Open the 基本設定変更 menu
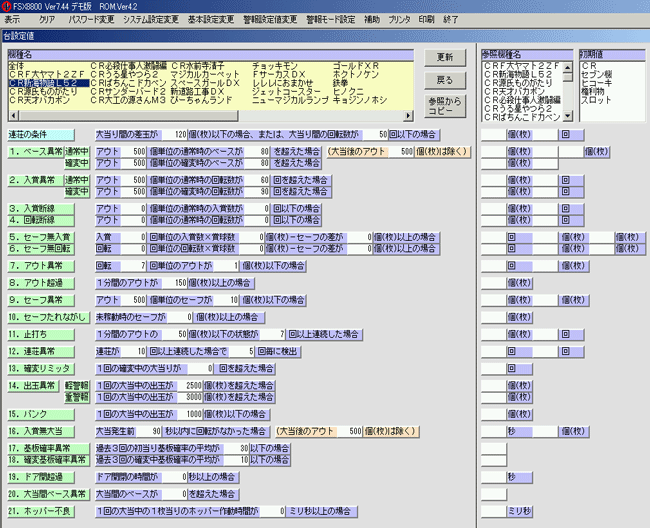Screen dimensions: 650x528 tap(211, 19)
